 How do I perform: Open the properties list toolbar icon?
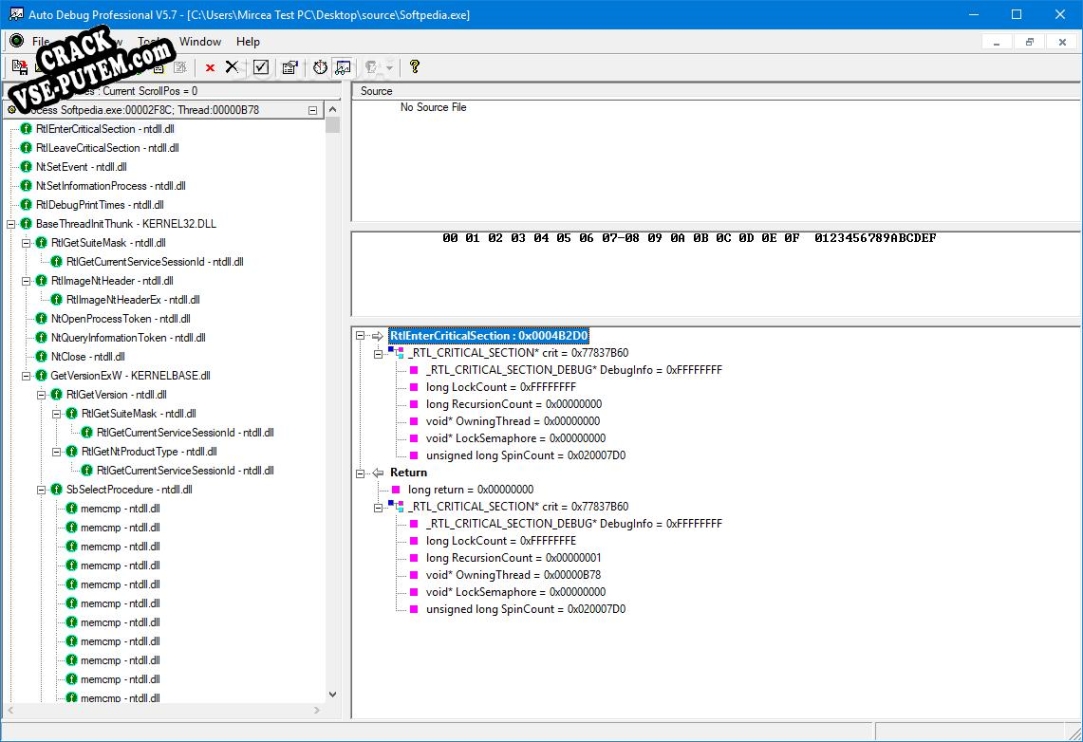tap(290, 67)
